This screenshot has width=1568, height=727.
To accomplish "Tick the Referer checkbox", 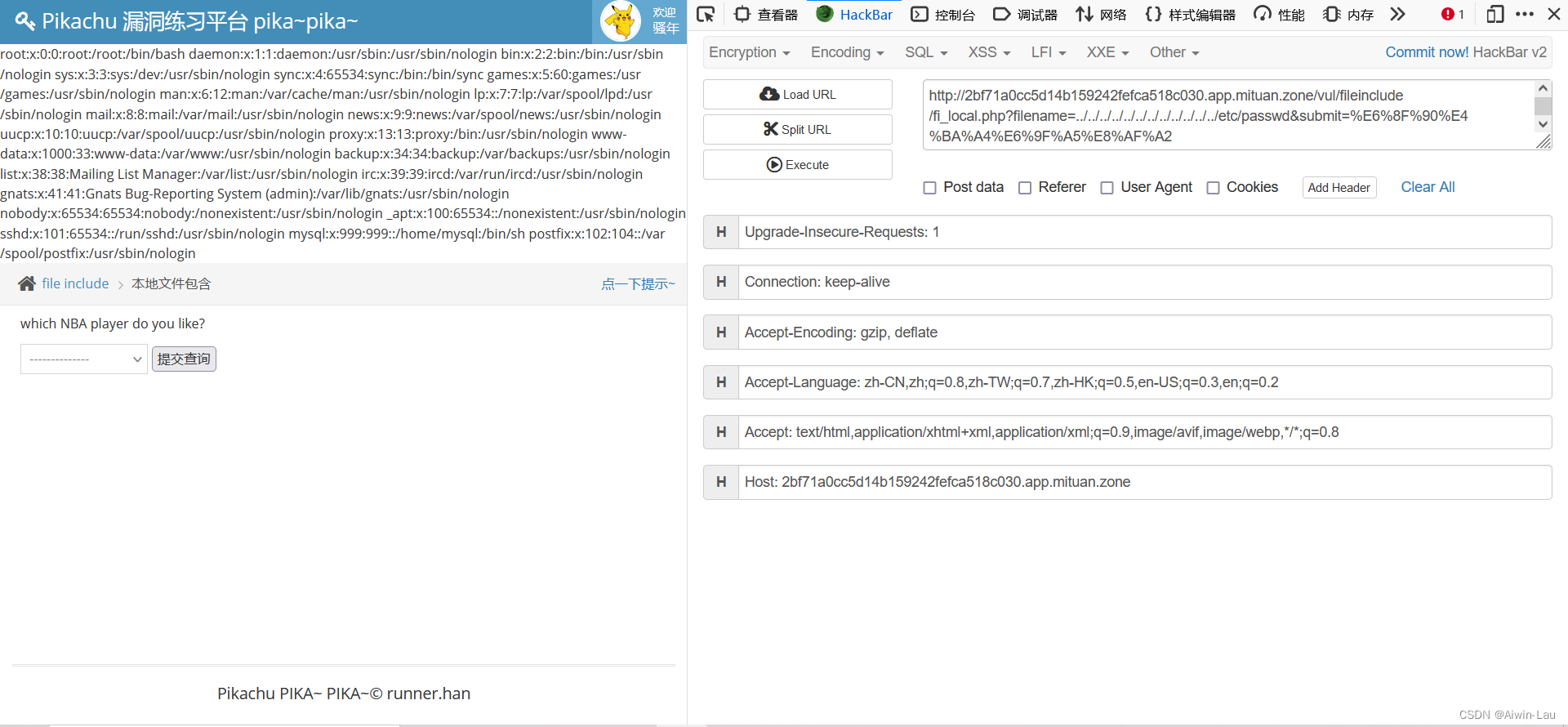I will click(x=1025, y=188).
